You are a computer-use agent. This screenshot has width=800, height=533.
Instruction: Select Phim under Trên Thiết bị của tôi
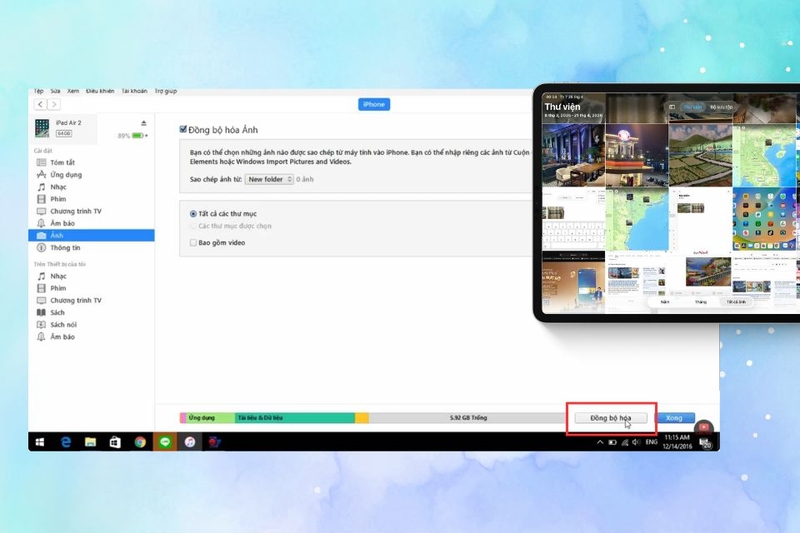point(58,288)
